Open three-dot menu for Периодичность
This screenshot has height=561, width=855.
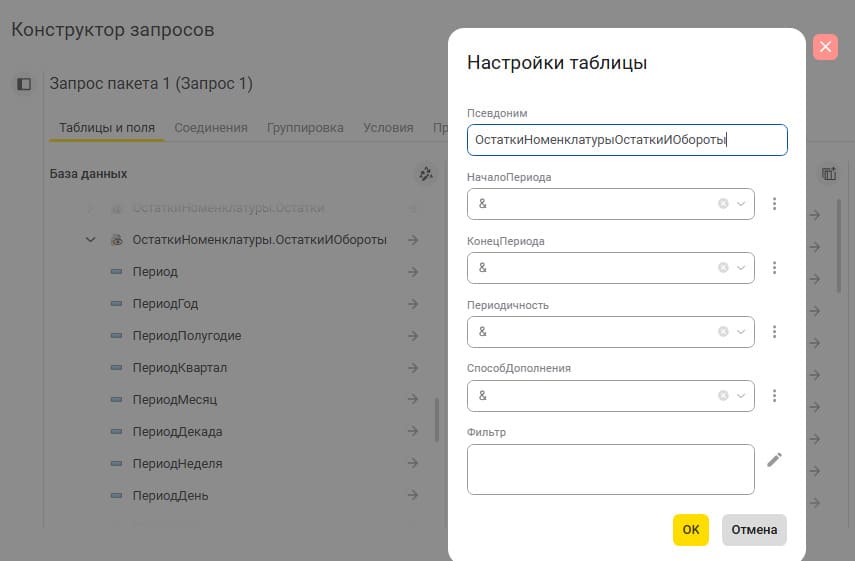pyautogui.click(x=774, y=332)
